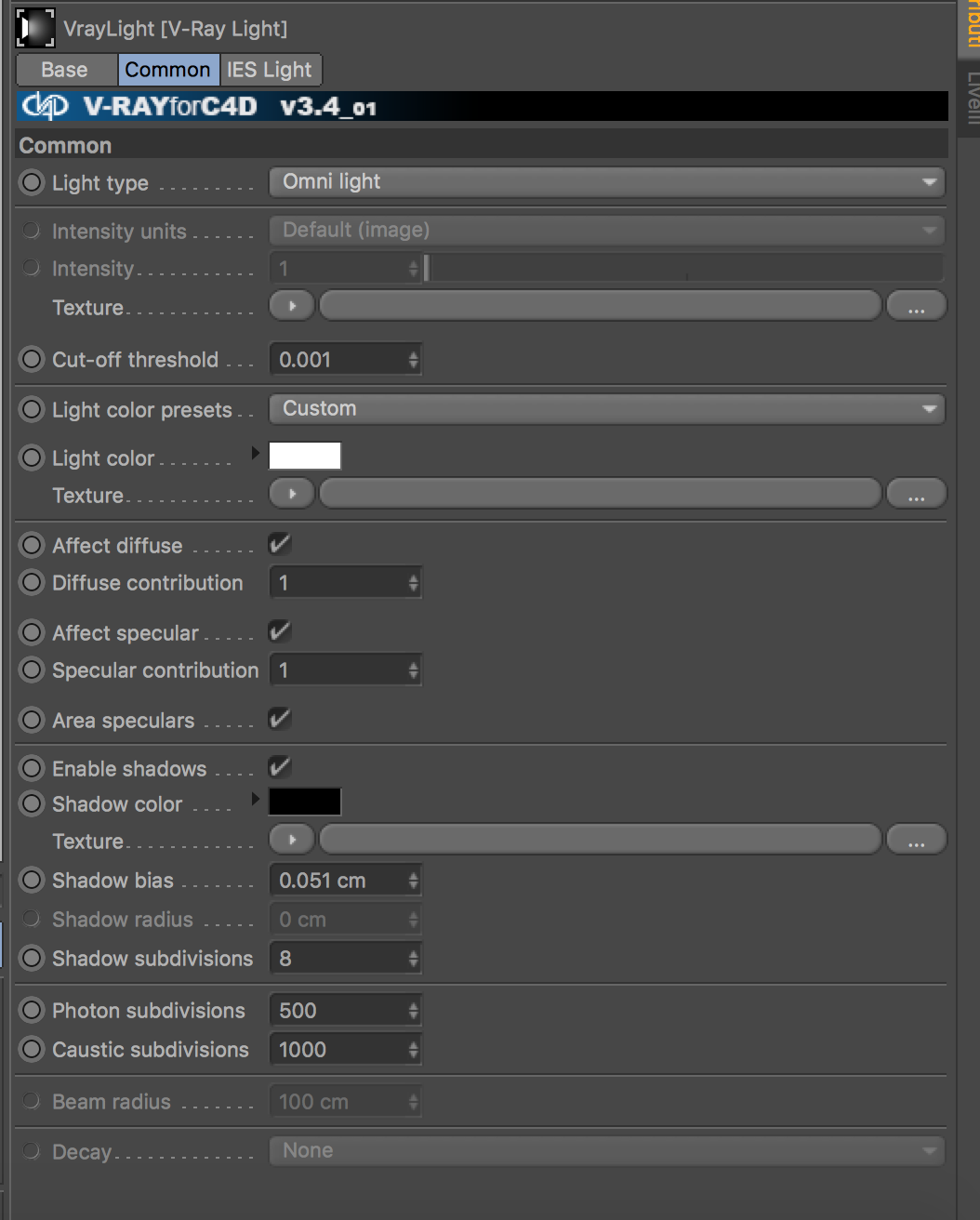Click the black Shadow color swatch
Image resolution: width=980 pixels, height=1220 pixels.
[x=305, y=802]
